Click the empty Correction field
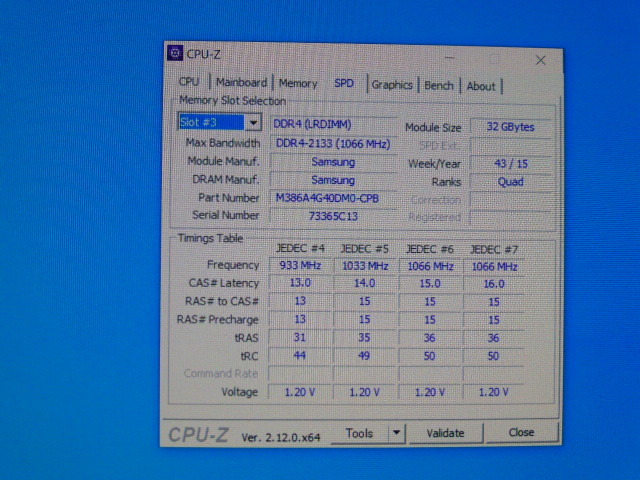Image resolution: width=640 pixels, height=480 pixels. coord(510,200)
